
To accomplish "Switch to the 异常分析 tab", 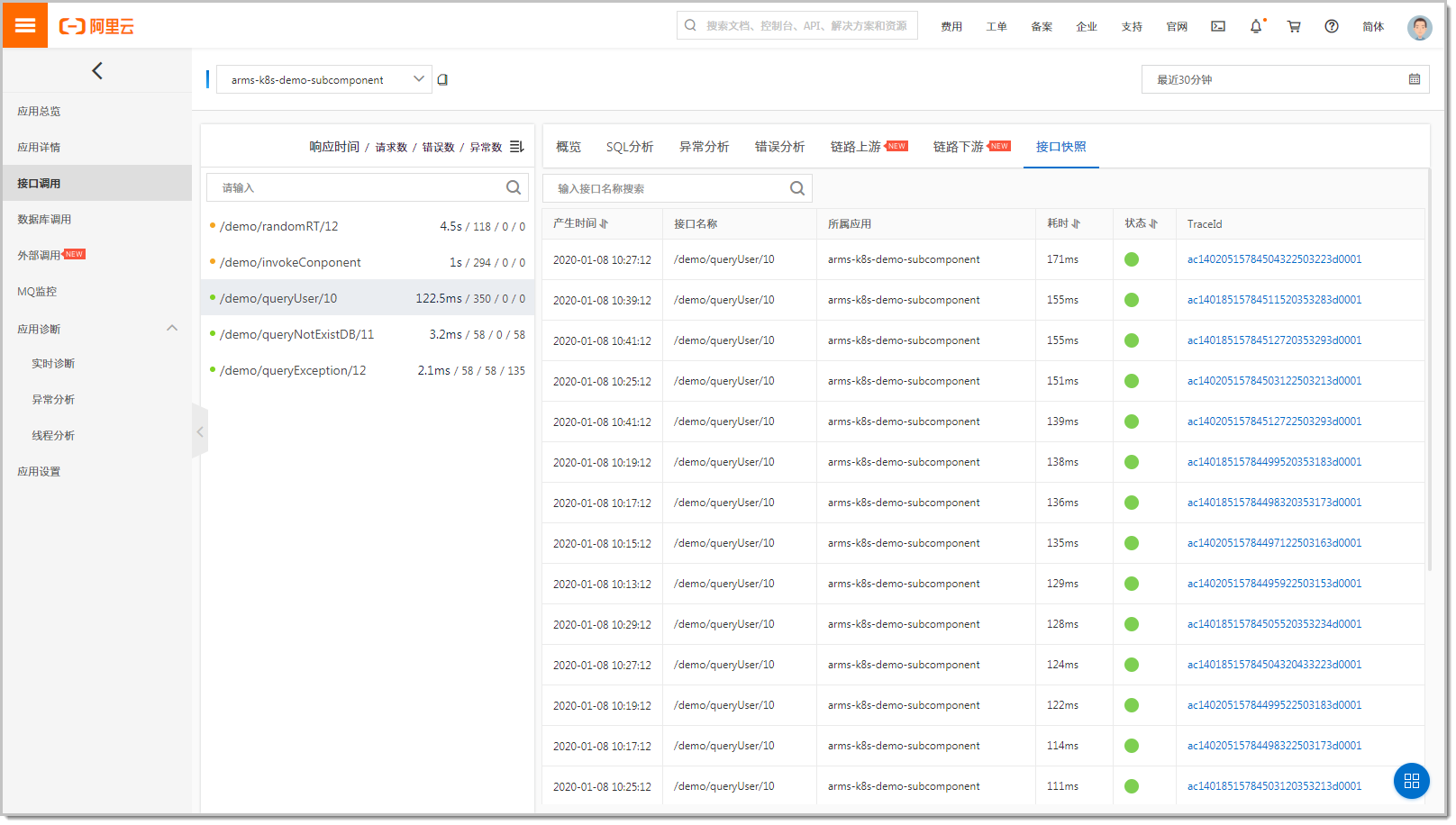I will pos(705,147).
